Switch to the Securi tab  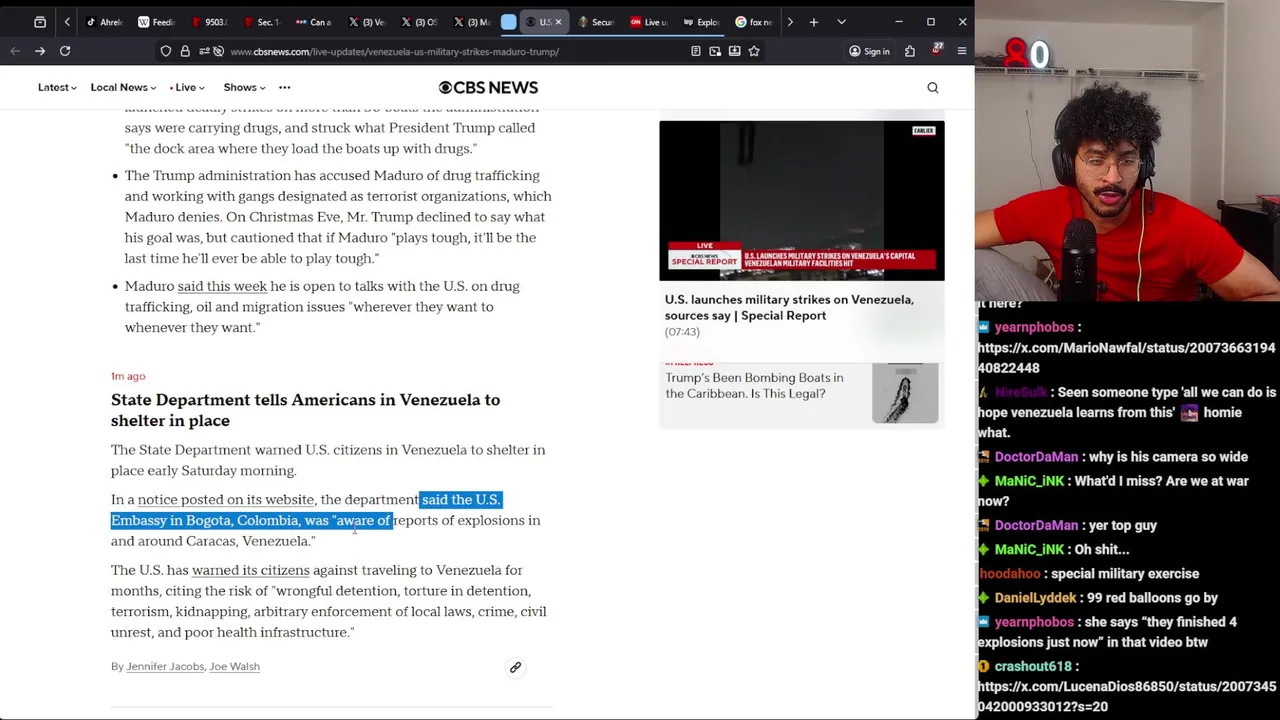[x=596, y=22]
